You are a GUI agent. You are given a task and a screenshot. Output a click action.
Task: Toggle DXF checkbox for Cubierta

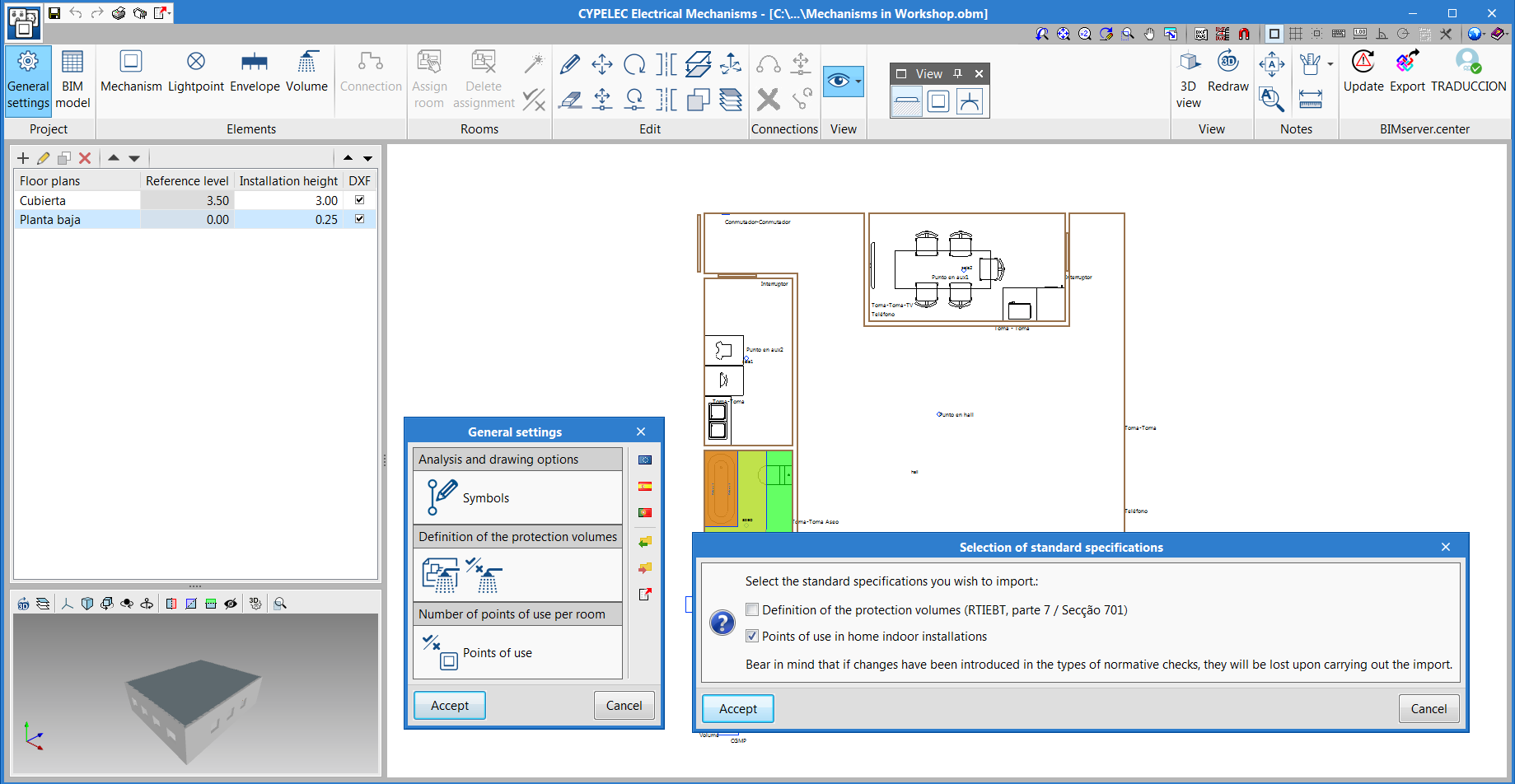coord(359,200)
